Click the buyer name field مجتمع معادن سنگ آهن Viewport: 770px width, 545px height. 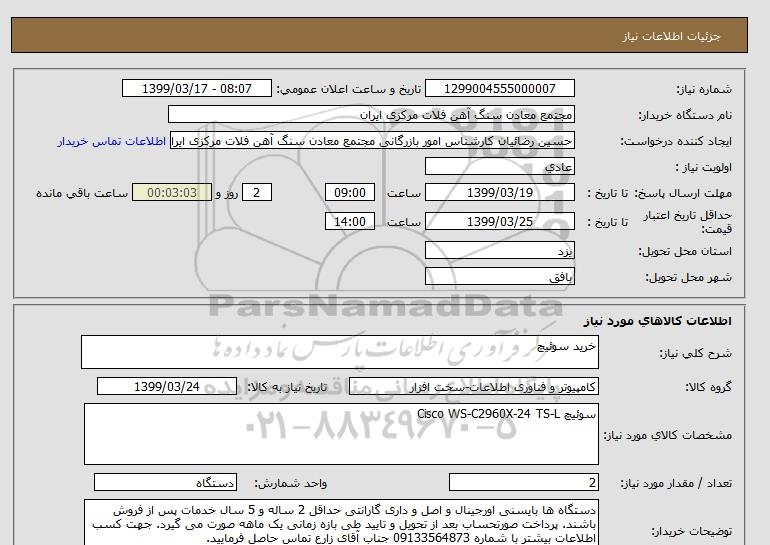click(x=371, y=114)
